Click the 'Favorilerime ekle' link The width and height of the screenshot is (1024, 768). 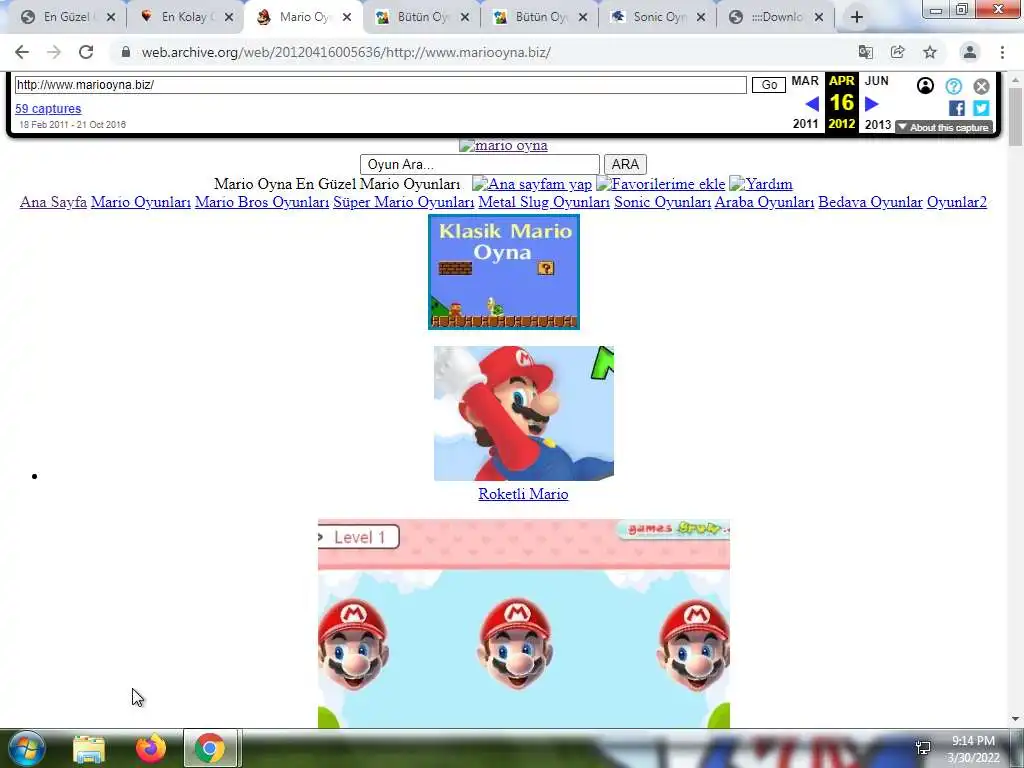pyautogui.click(x=660, y=184)
